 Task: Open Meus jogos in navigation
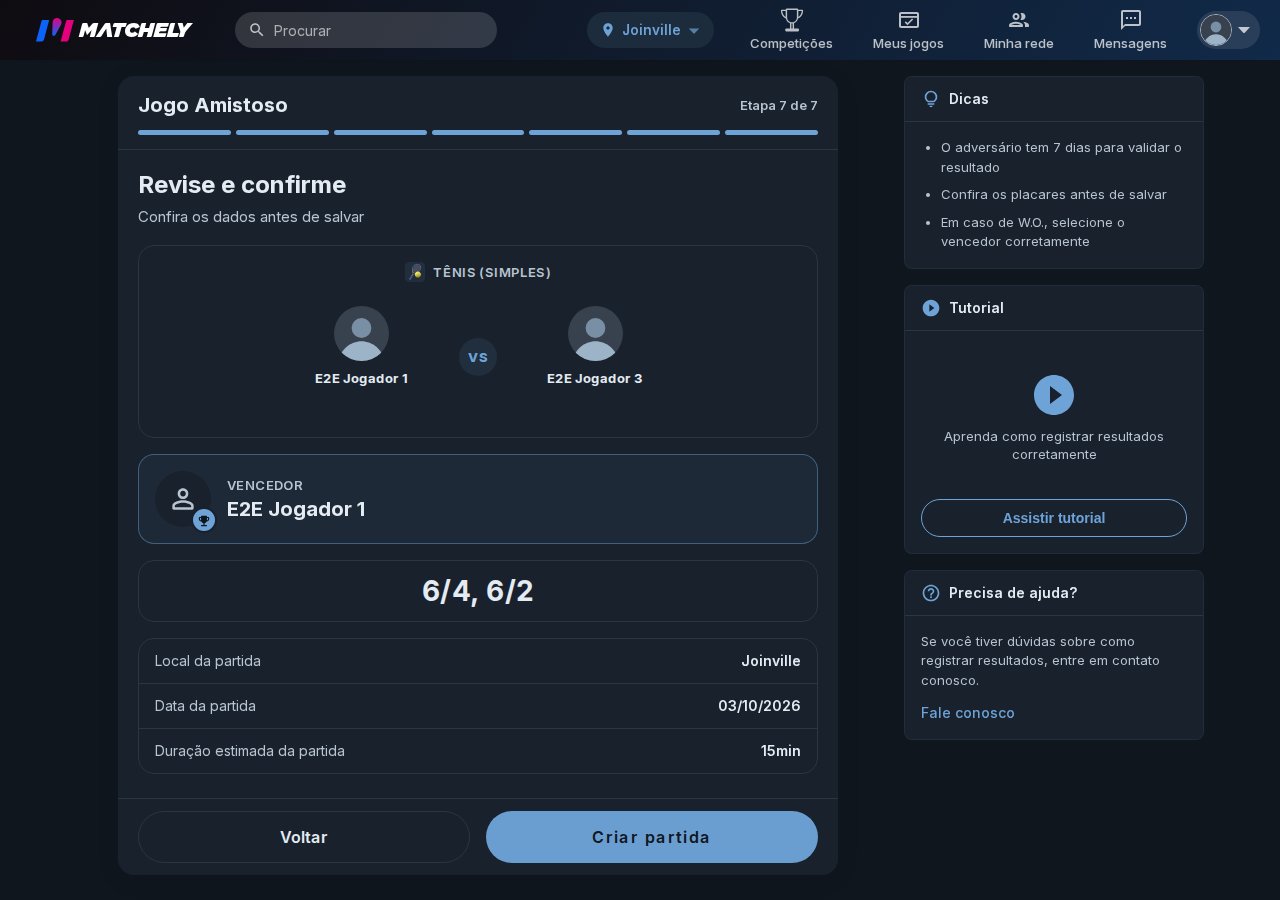tap(908, 30)
